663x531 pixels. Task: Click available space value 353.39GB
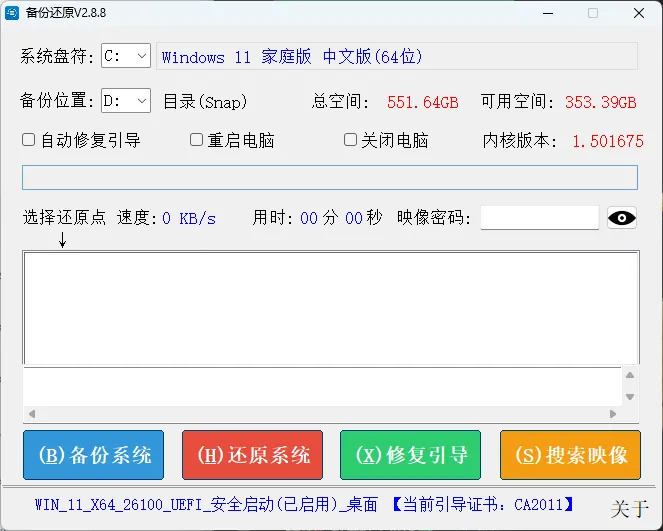pos(601,102)
